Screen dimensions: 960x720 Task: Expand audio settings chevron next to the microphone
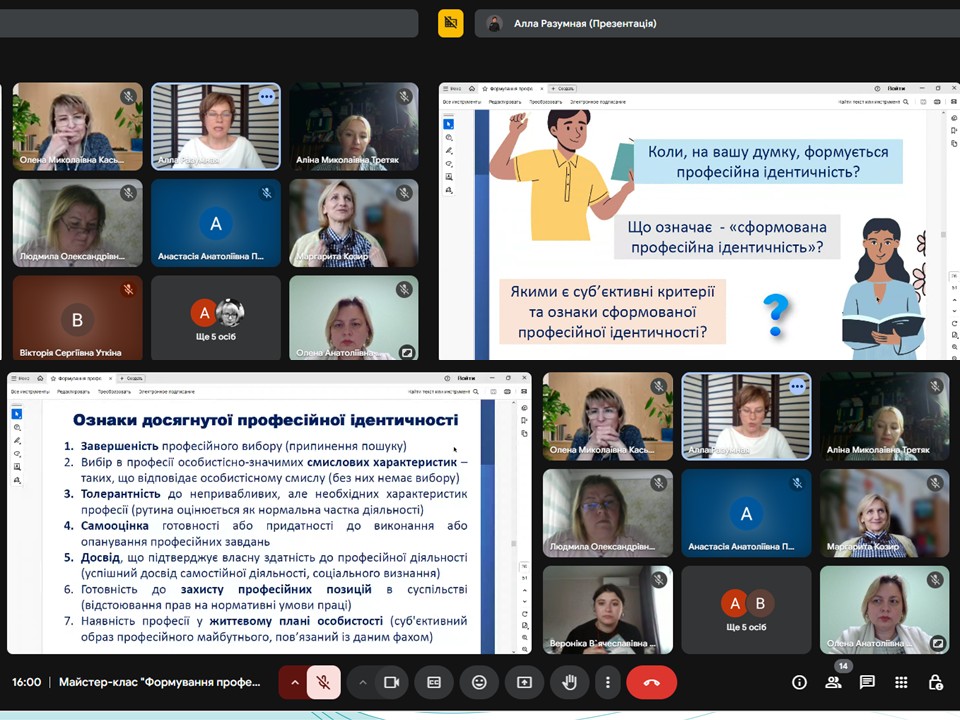(294, 682)
